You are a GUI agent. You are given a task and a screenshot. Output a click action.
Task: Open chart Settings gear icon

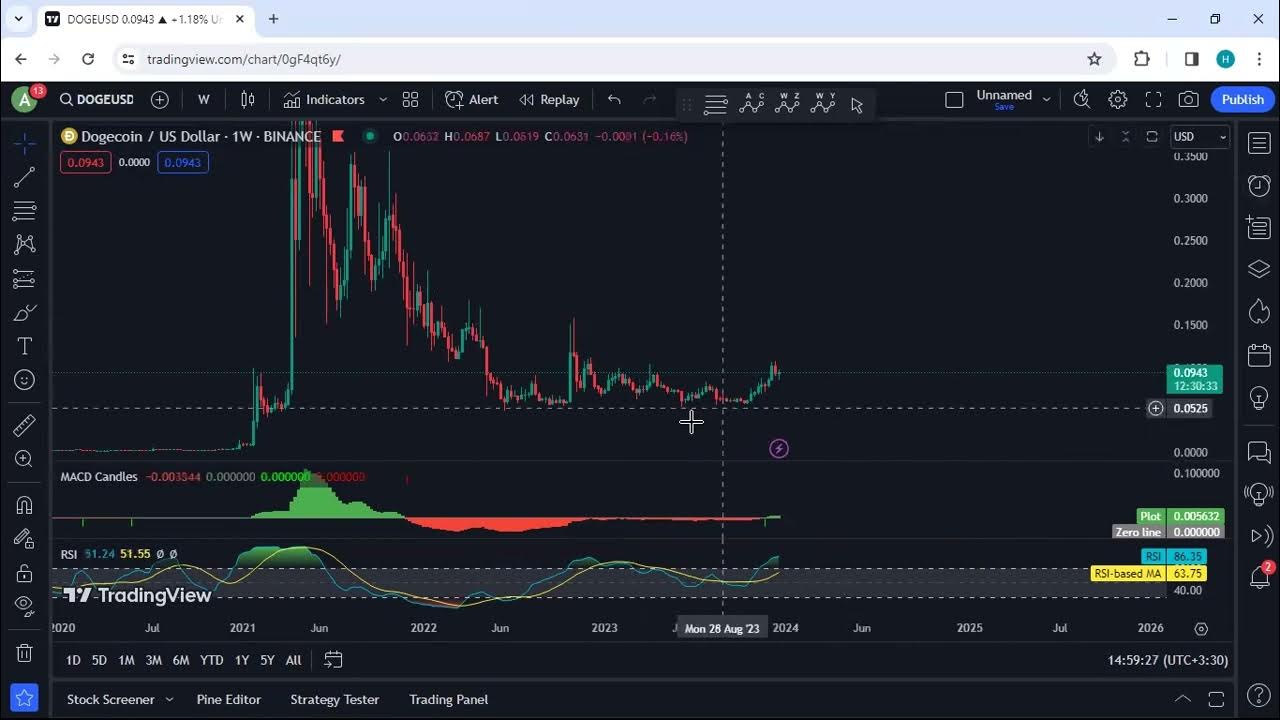pyautogui.click(x=1118, y=99)
